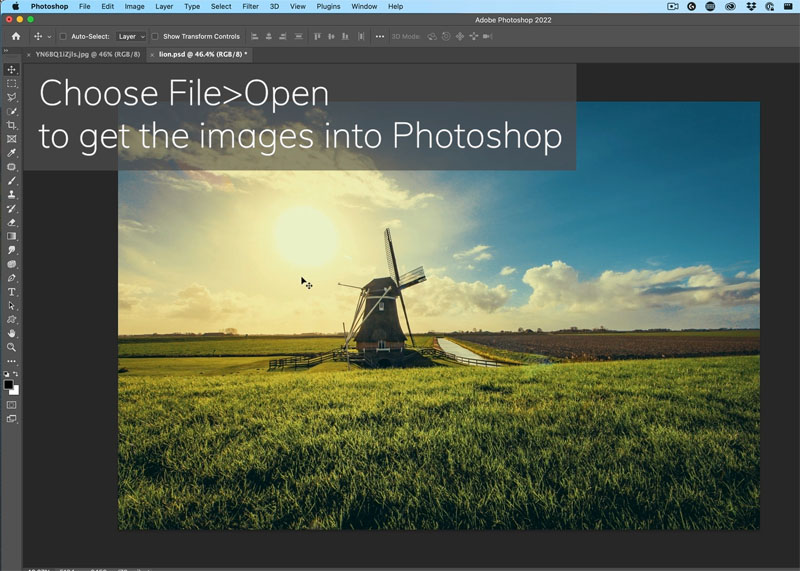
Task: Align horizontal centers in options bar
Action: click(269, 36)
